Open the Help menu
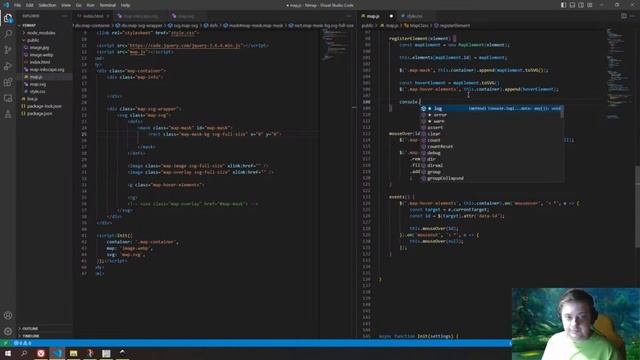The image size is (640, 360). tap(125, 5)
